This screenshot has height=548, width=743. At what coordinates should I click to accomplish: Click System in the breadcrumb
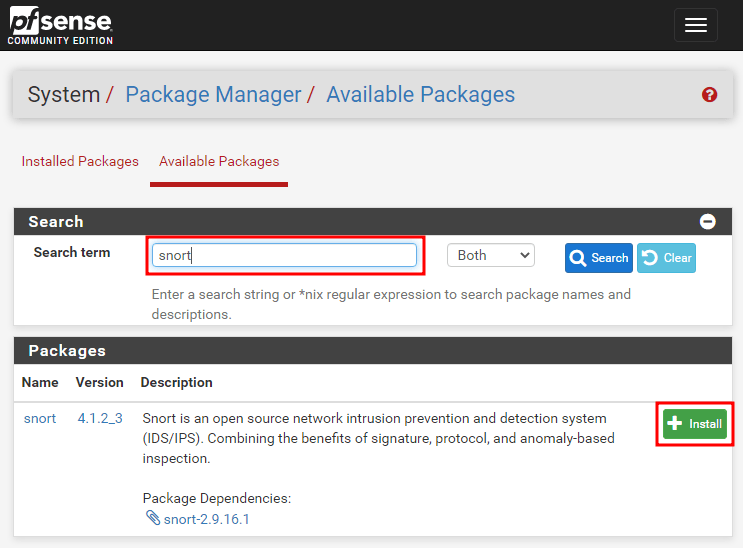pos(64,95)
